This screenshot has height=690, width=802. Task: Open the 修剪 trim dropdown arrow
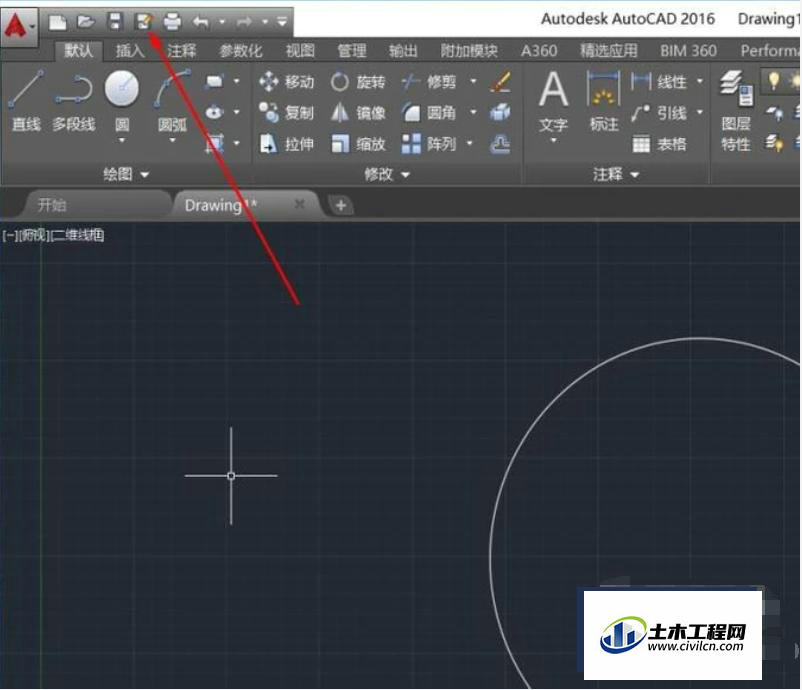pos(473,81)
